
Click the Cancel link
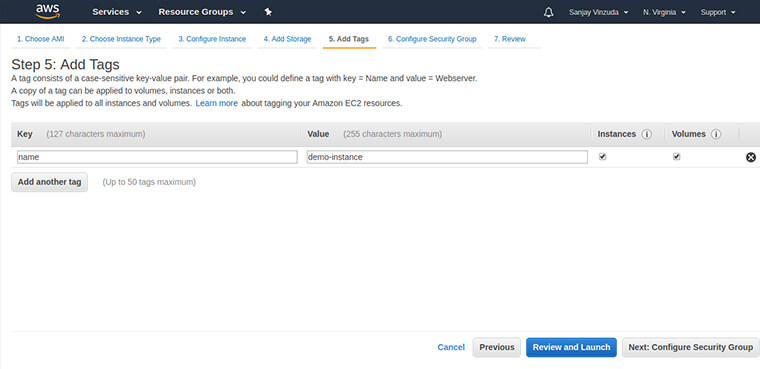451,347
